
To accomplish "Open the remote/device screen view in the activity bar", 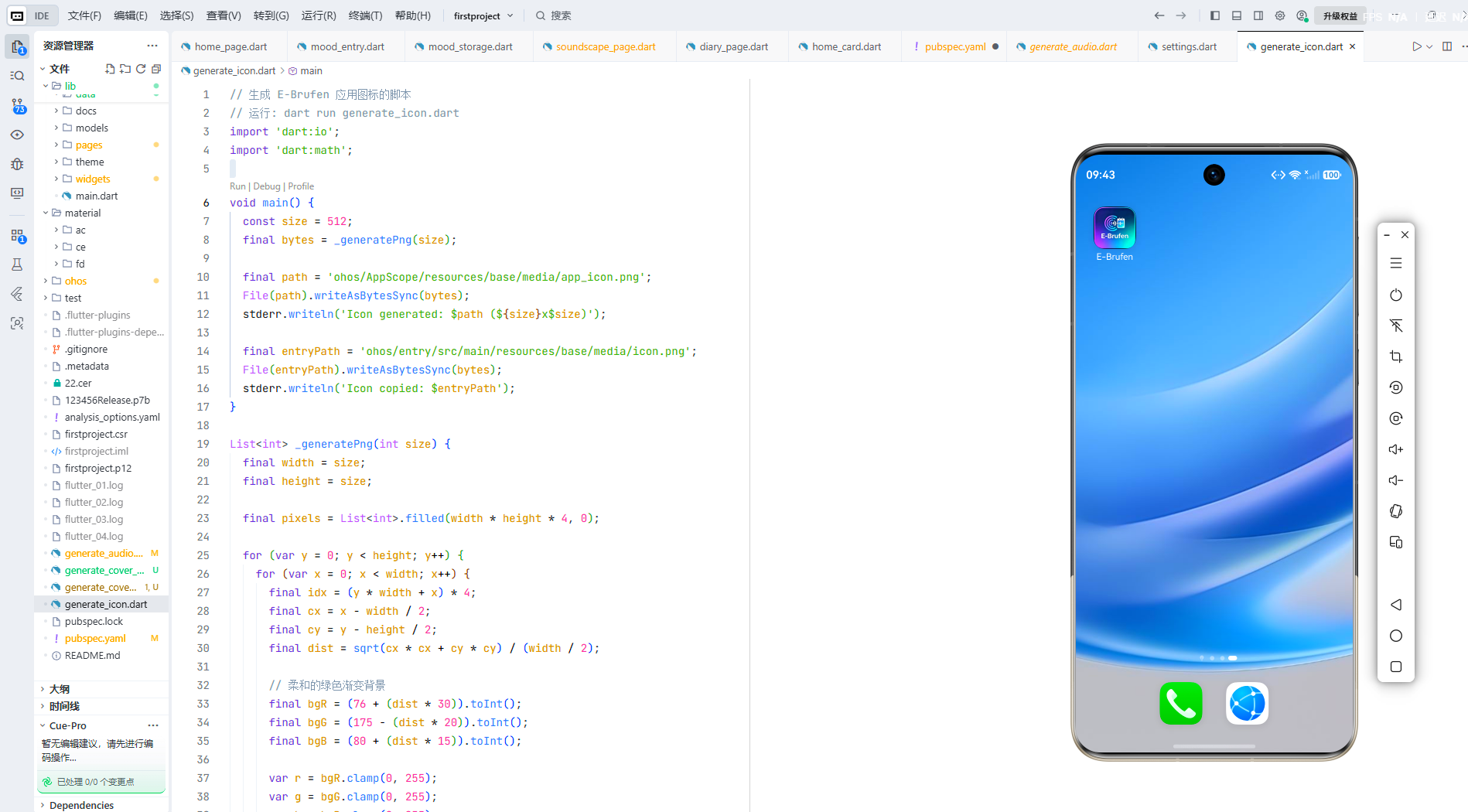I will (x=17, y=193).
